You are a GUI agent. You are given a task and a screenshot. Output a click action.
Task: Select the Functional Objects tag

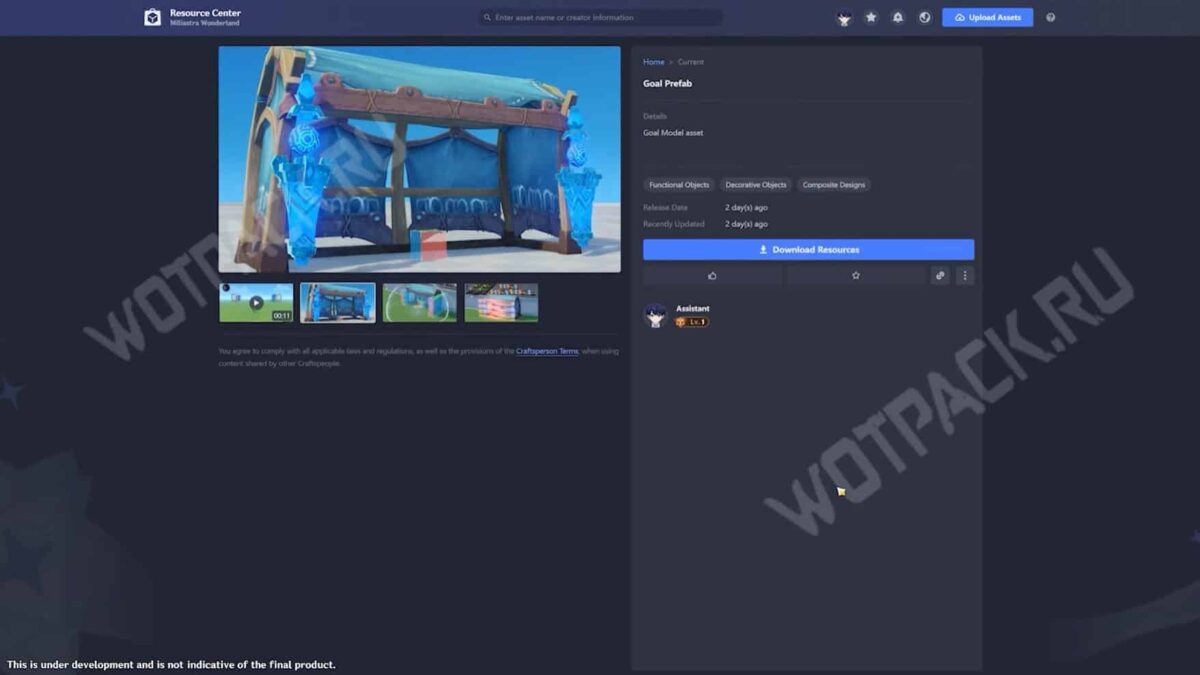[x=679, y=185]
